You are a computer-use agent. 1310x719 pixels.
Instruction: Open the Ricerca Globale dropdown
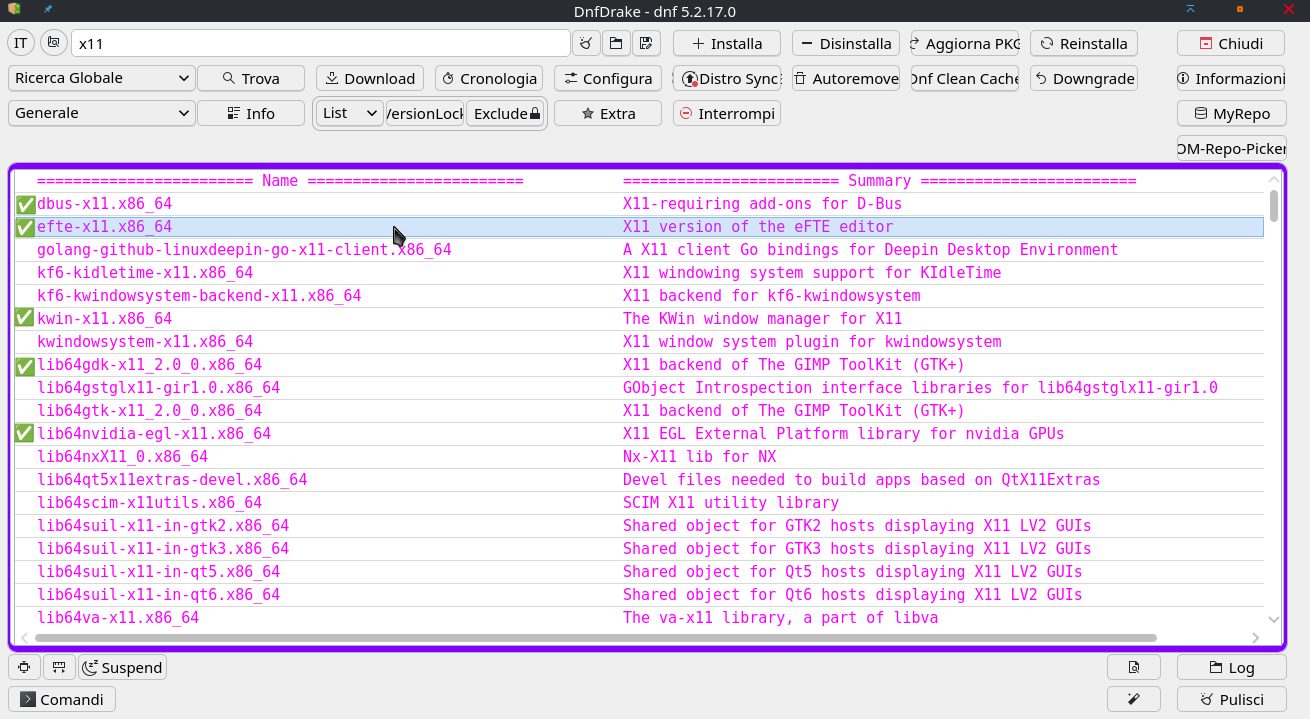click(102, 78)
